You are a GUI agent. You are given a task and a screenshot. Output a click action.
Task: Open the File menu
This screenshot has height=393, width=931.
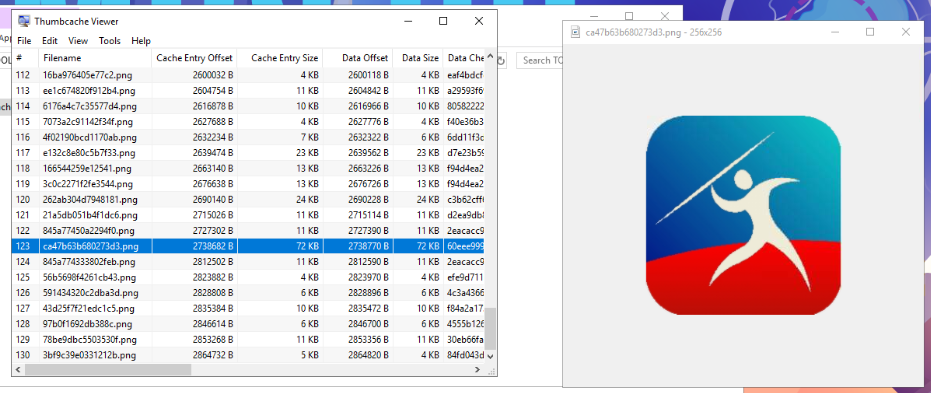(24, 41)
